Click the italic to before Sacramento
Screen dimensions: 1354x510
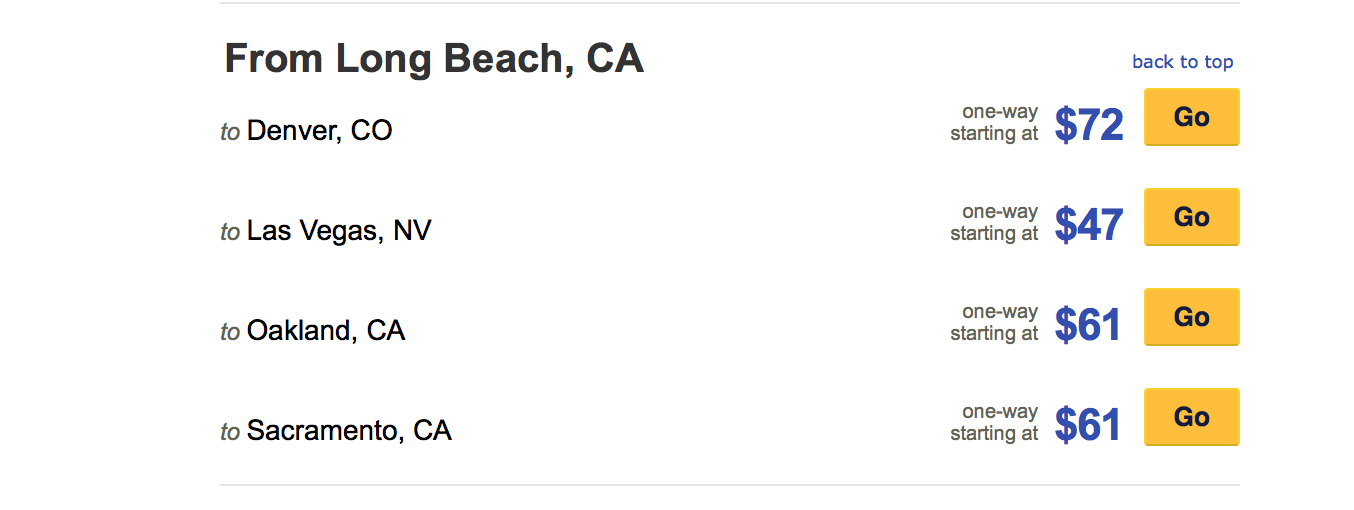point(230,432)
